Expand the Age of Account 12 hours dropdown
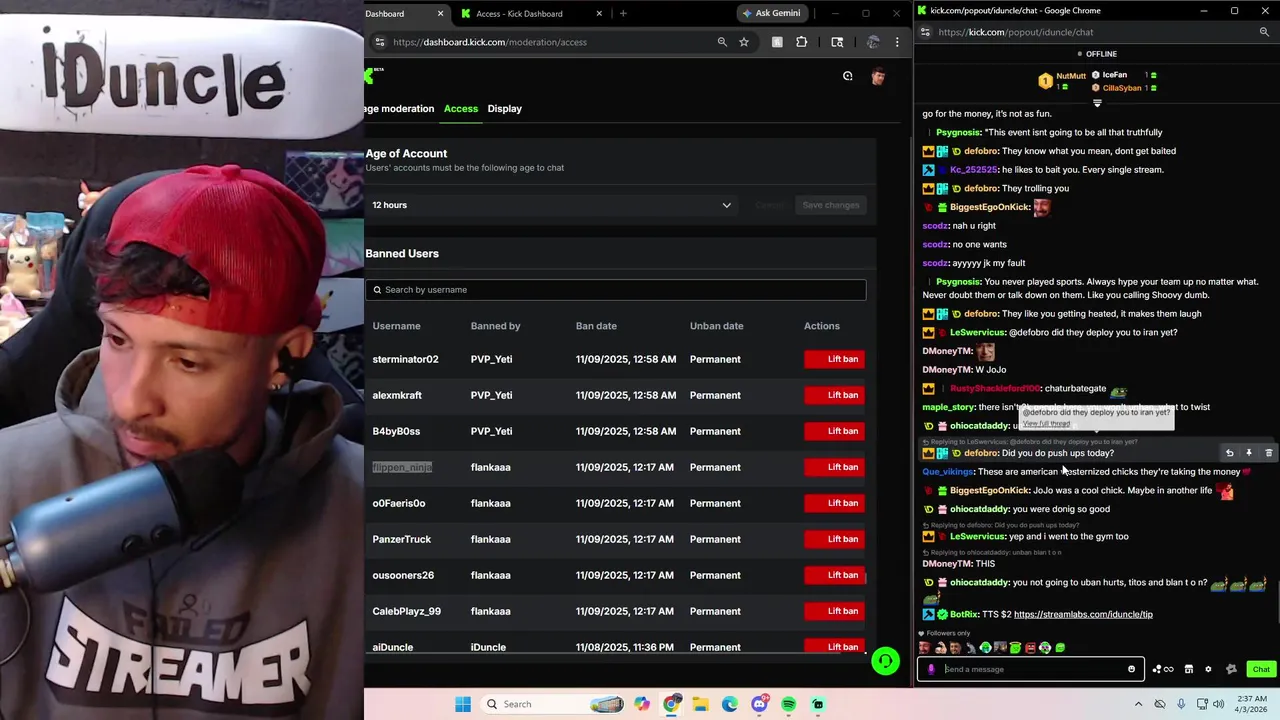The height and width of the screenshot is (720, 1280). pos(551,205)
